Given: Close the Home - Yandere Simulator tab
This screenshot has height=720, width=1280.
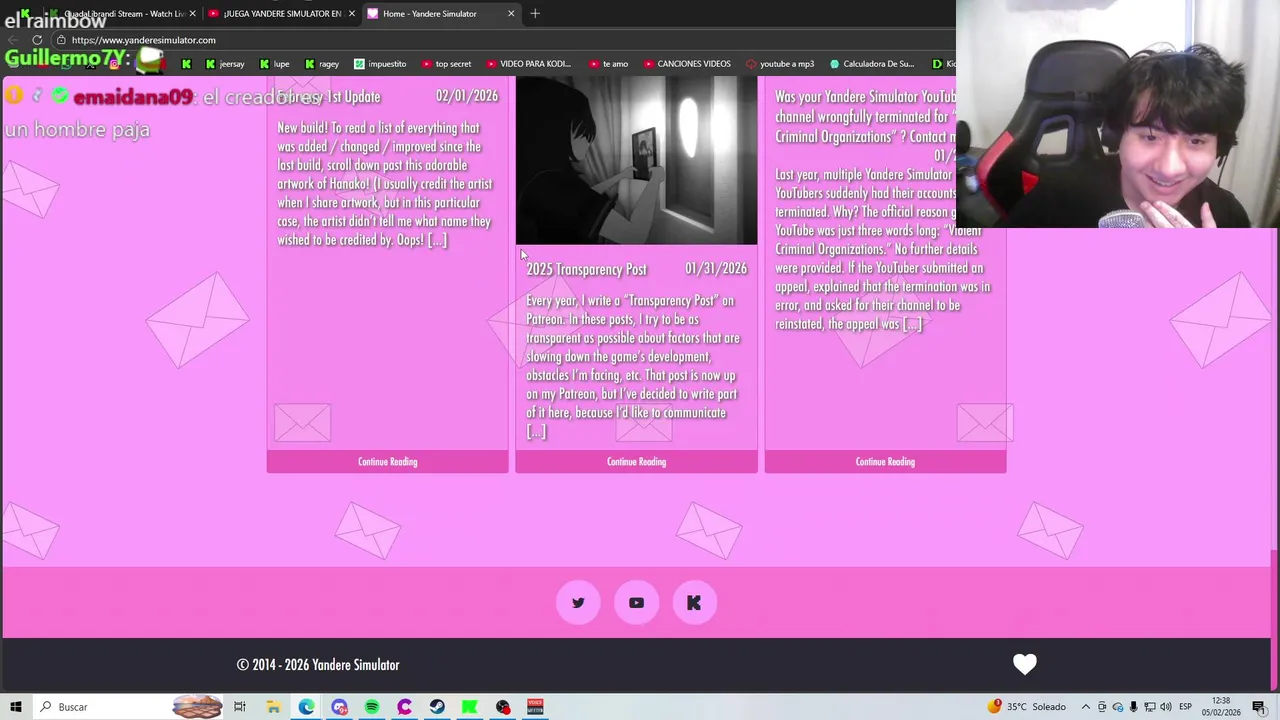Looking at the screenshot, I should point(511,13).
